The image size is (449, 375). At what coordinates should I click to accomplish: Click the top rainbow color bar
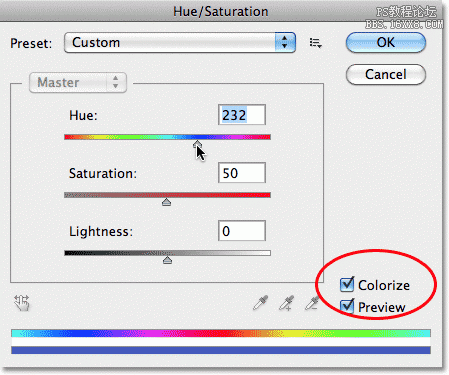221,333
